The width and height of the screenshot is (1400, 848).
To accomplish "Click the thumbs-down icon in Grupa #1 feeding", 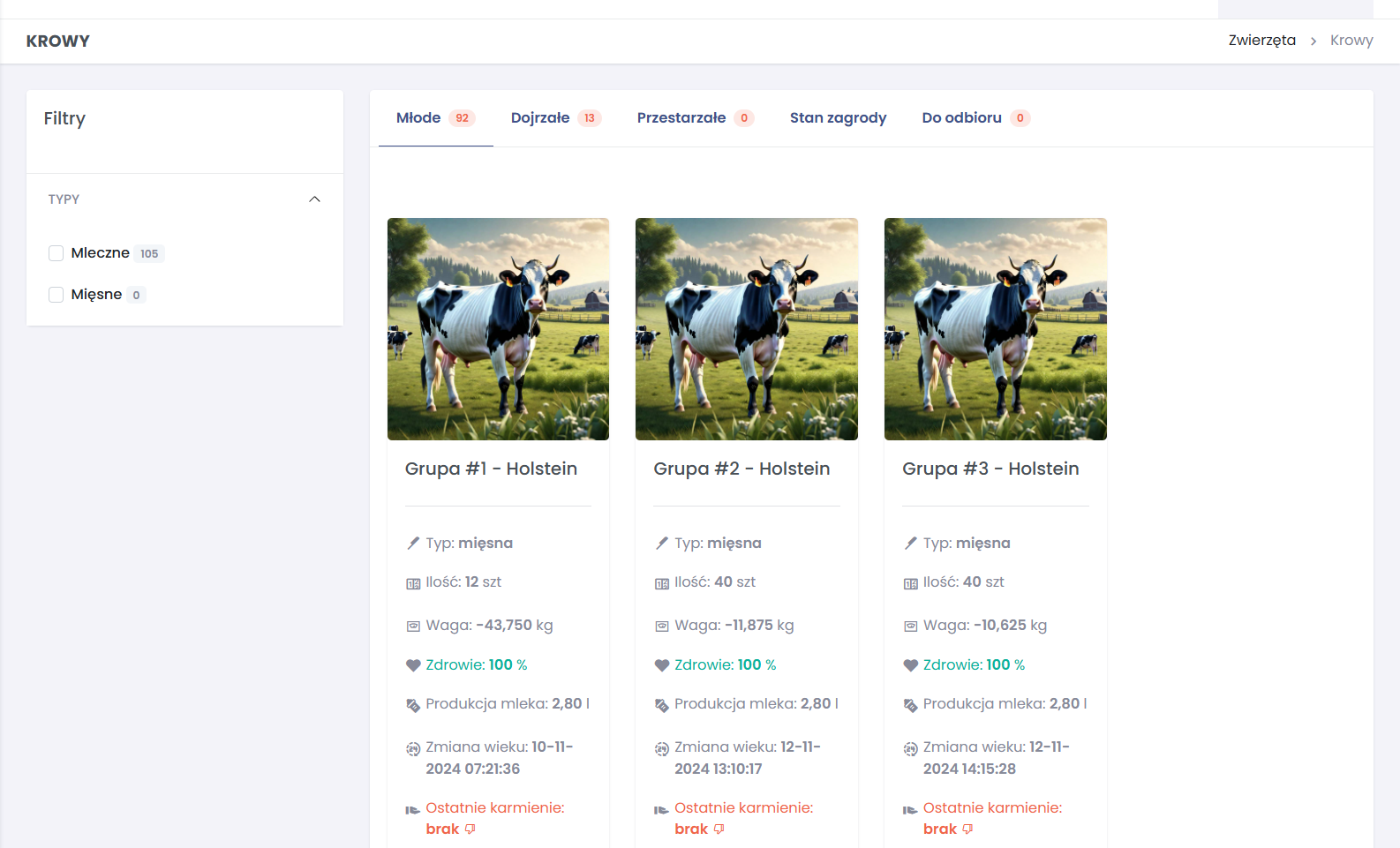I will [470, 829].
